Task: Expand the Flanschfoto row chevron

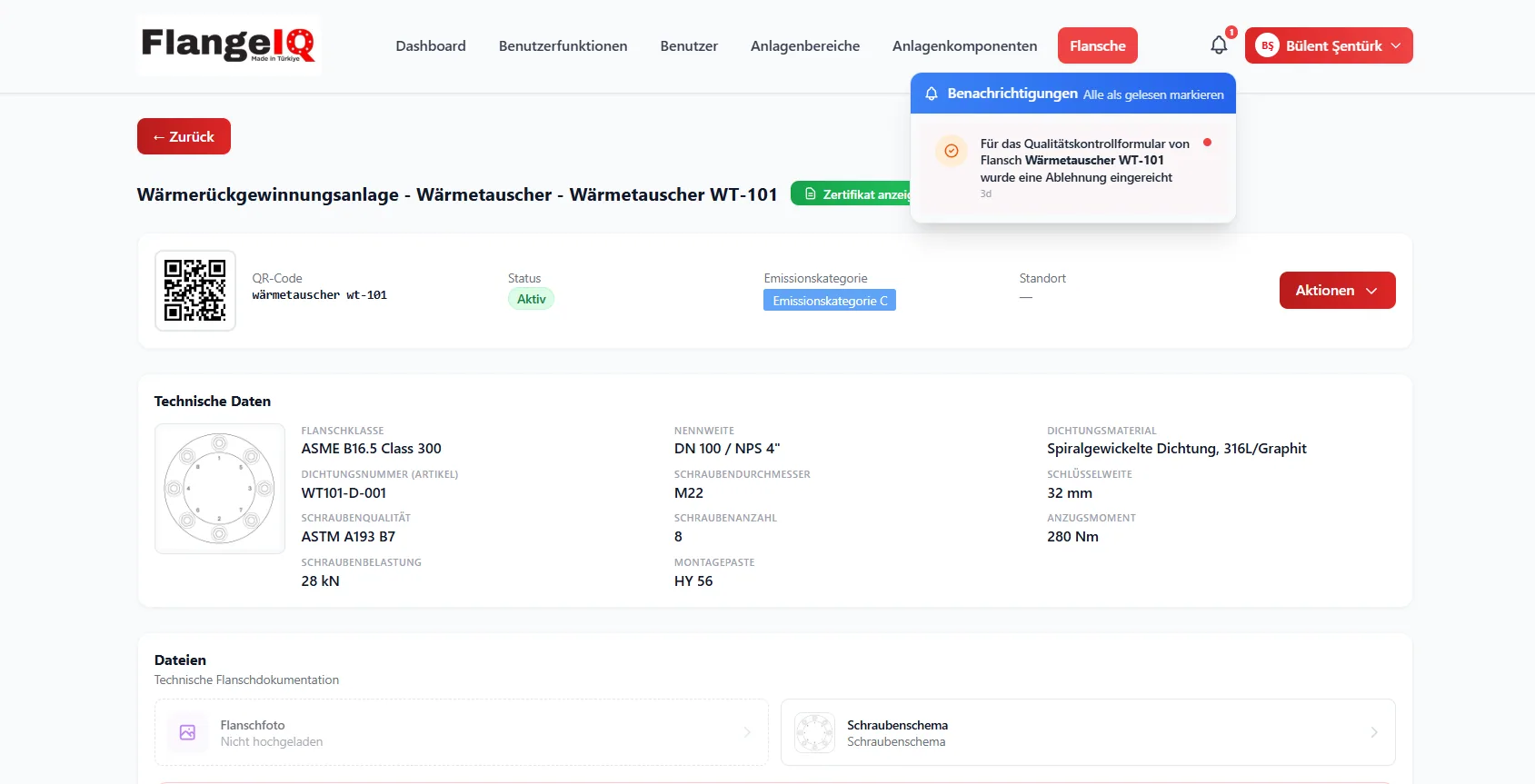Action: pyautogui.click(x=747, y=732)
